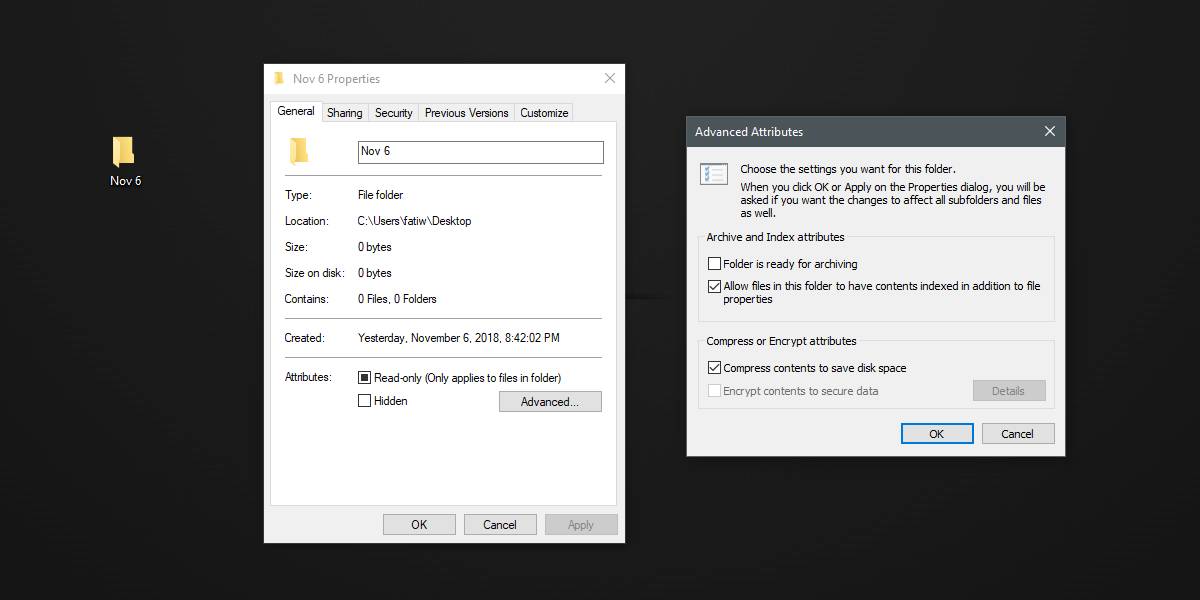
Task: Click OK in Nov 6 Properties
Action: [x=419, y=525]
